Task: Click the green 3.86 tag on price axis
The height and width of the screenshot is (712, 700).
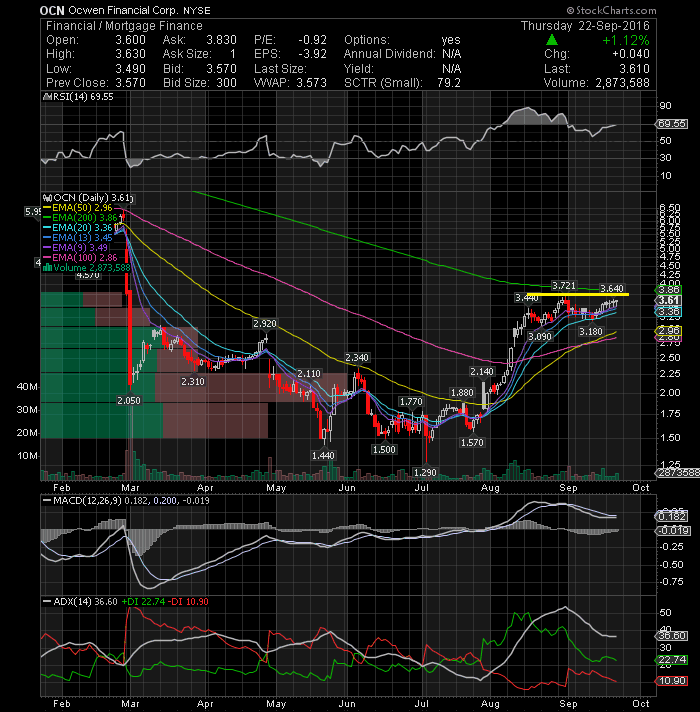Action: click(669, 290)
